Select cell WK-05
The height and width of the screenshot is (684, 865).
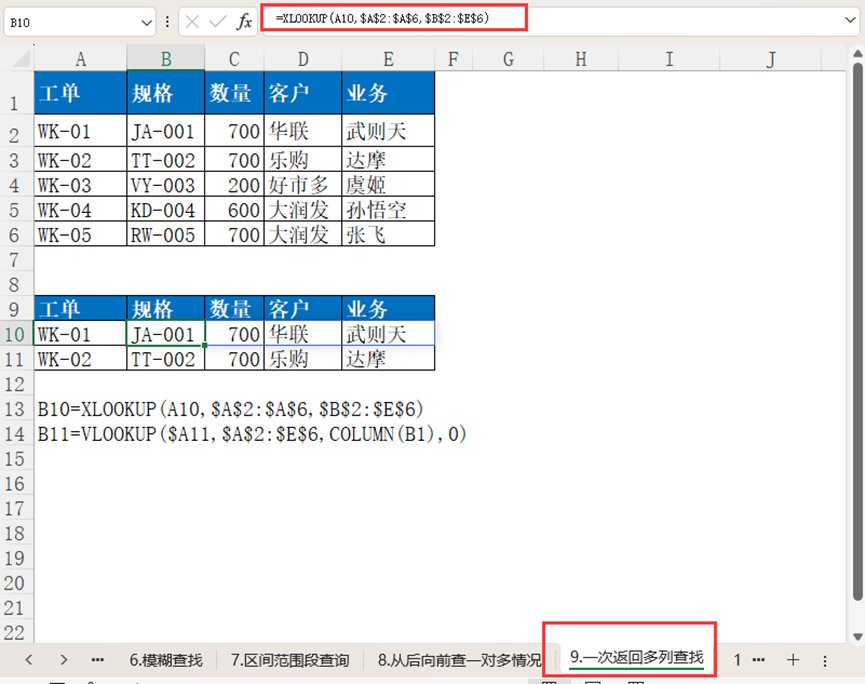[81, 235]
